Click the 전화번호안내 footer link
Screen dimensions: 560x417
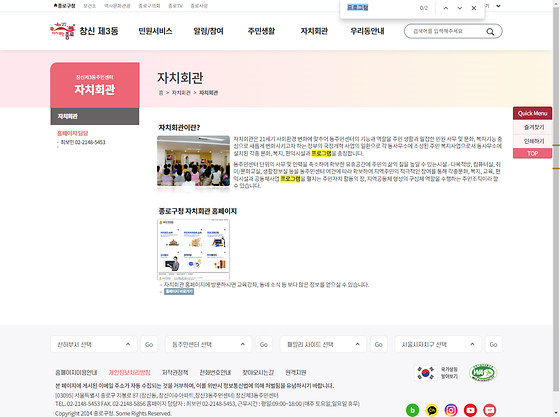[x=215, y=372]
